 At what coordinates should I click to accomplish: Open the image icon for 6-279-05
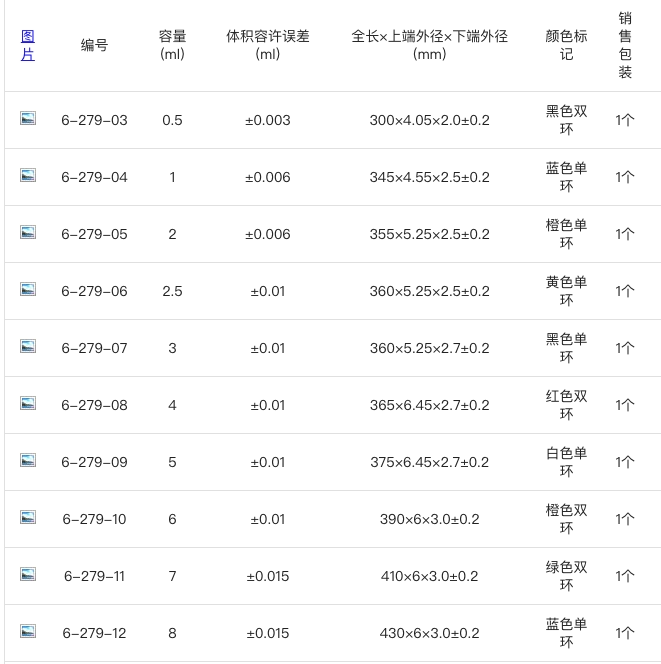tap(28, 232)
